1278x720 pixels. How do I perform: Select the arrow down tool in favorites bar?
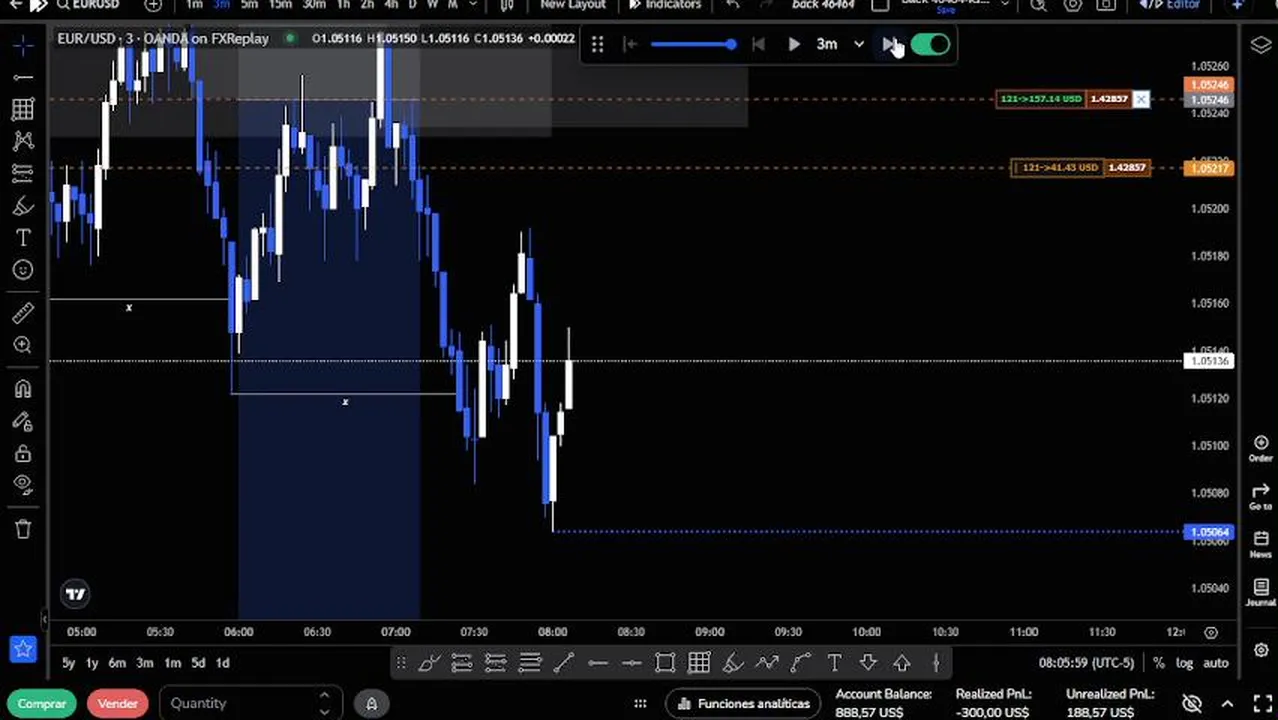tap(868, 663)
